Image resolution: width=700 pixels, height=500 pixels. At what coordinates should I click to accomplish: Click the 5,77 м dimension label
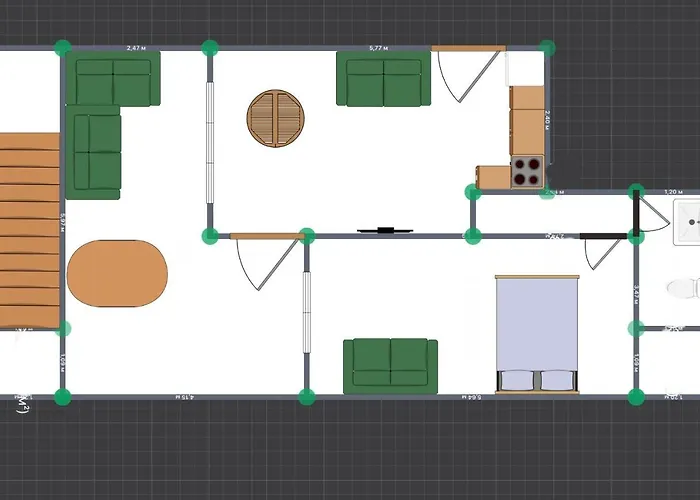coord(379,47)
